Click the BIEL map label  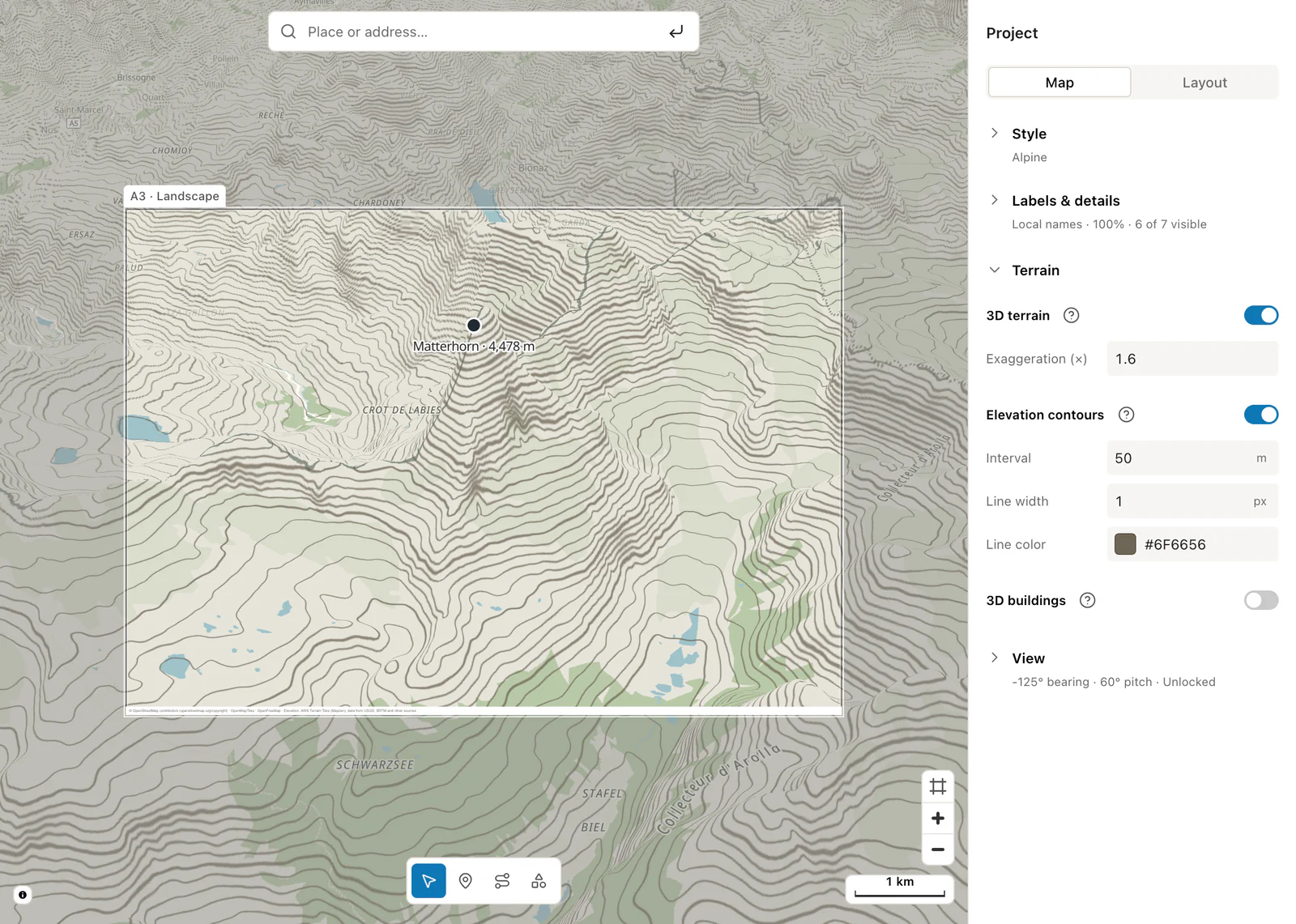593,828
